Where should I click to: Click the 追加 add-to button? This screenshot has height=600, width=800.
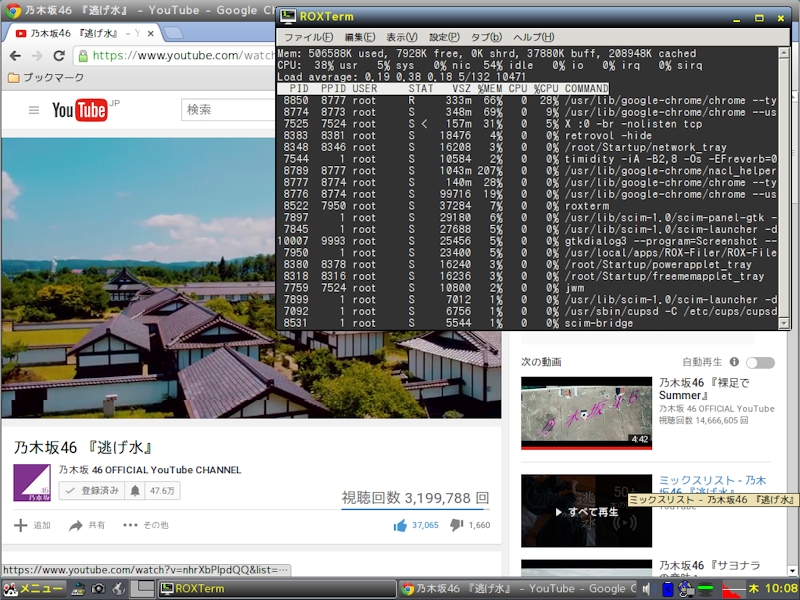point(32,525)
